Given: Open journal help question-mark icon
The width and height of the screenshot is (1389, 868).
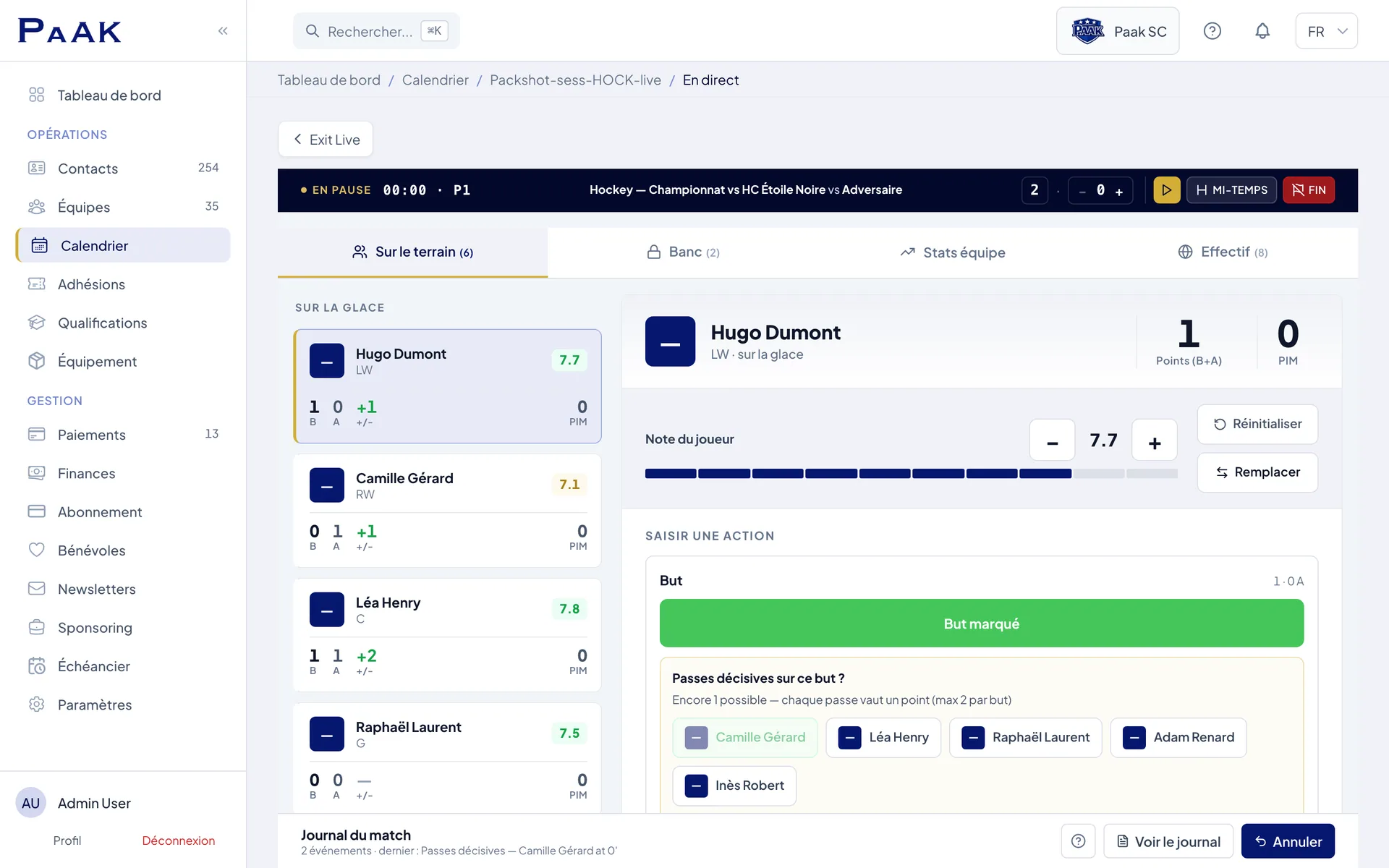Looking at the screenshot, I should [x=1078, y=841].
